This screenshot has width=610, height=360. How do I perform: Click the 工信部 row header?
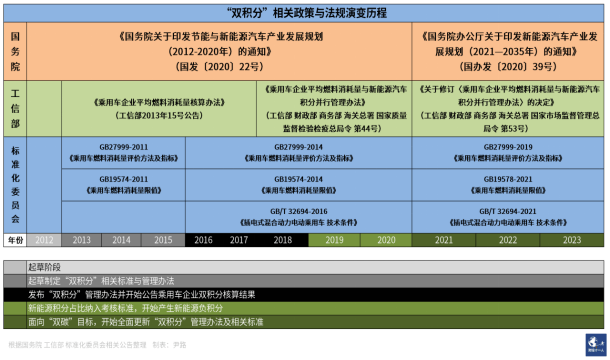[x=15, y=109]
